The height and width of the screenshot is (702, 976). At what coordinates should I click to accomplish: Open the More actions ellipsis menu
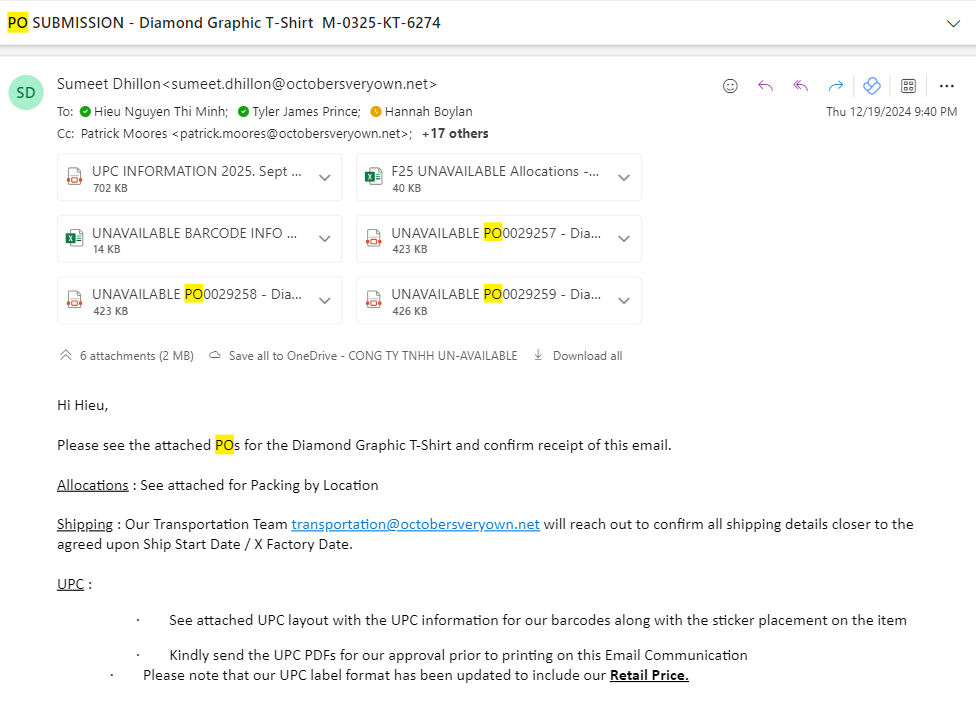947,86
